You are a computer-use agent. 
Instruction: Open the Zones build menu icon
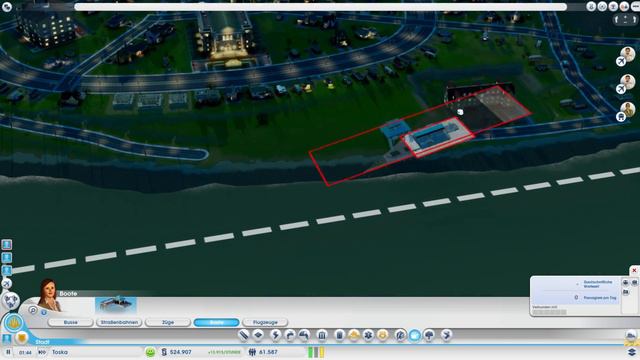tap(258, 336)
